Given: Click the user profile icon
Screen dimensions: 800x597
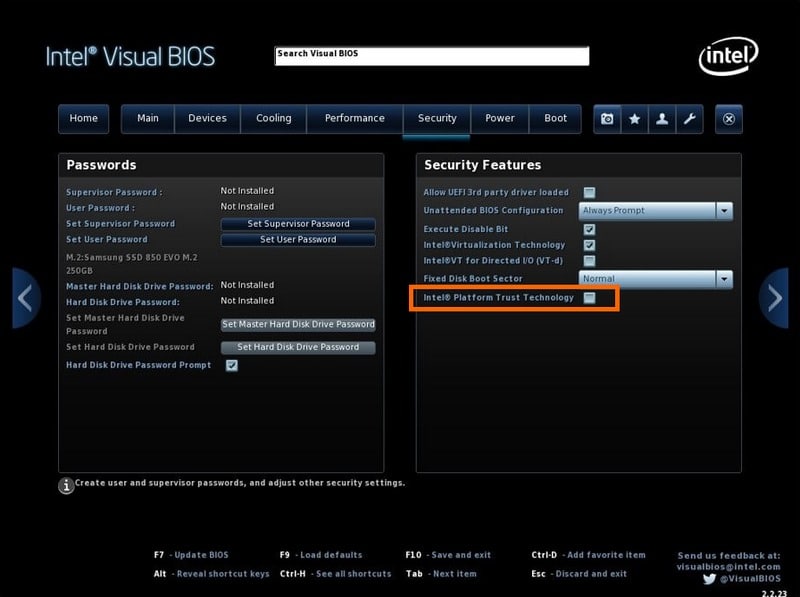Looking at the screenshot, I should (662, 119).
